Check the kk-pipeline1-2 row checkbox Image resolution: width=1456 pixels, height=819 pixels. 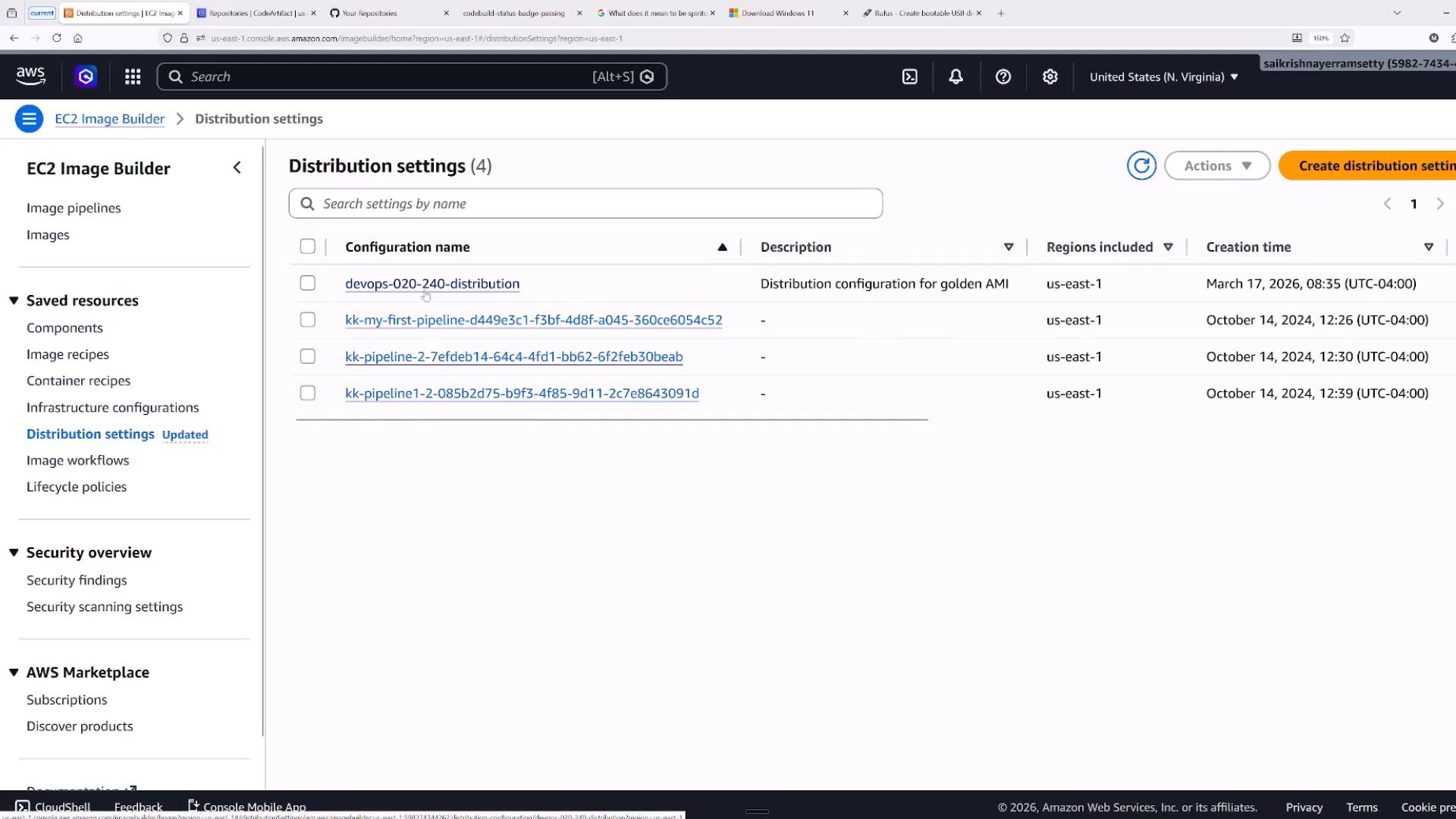point(307,393)
